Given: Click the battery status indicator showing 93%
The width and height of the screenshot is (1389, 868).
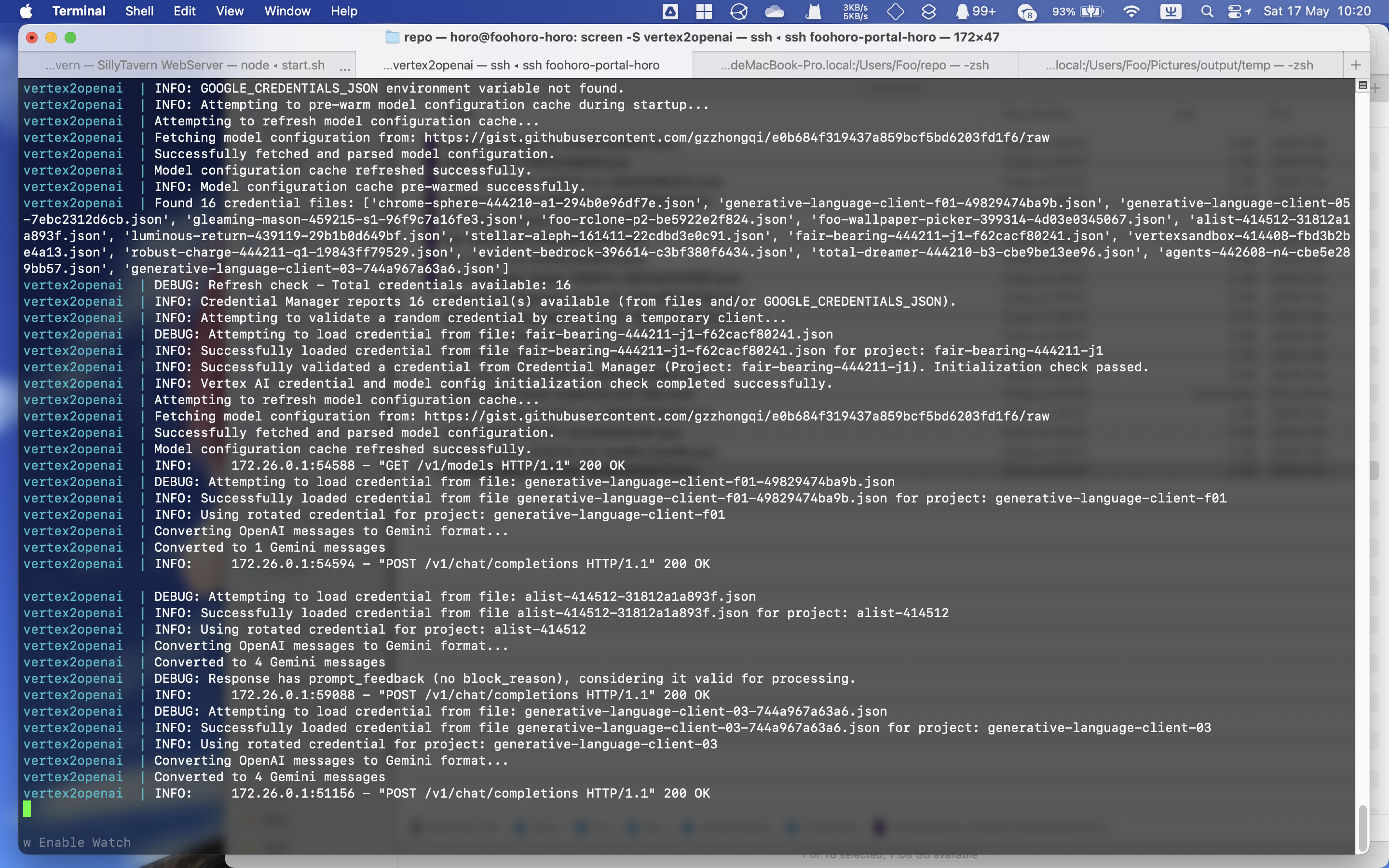Looking at the screenshot, I should click(x=1072, y=12).
